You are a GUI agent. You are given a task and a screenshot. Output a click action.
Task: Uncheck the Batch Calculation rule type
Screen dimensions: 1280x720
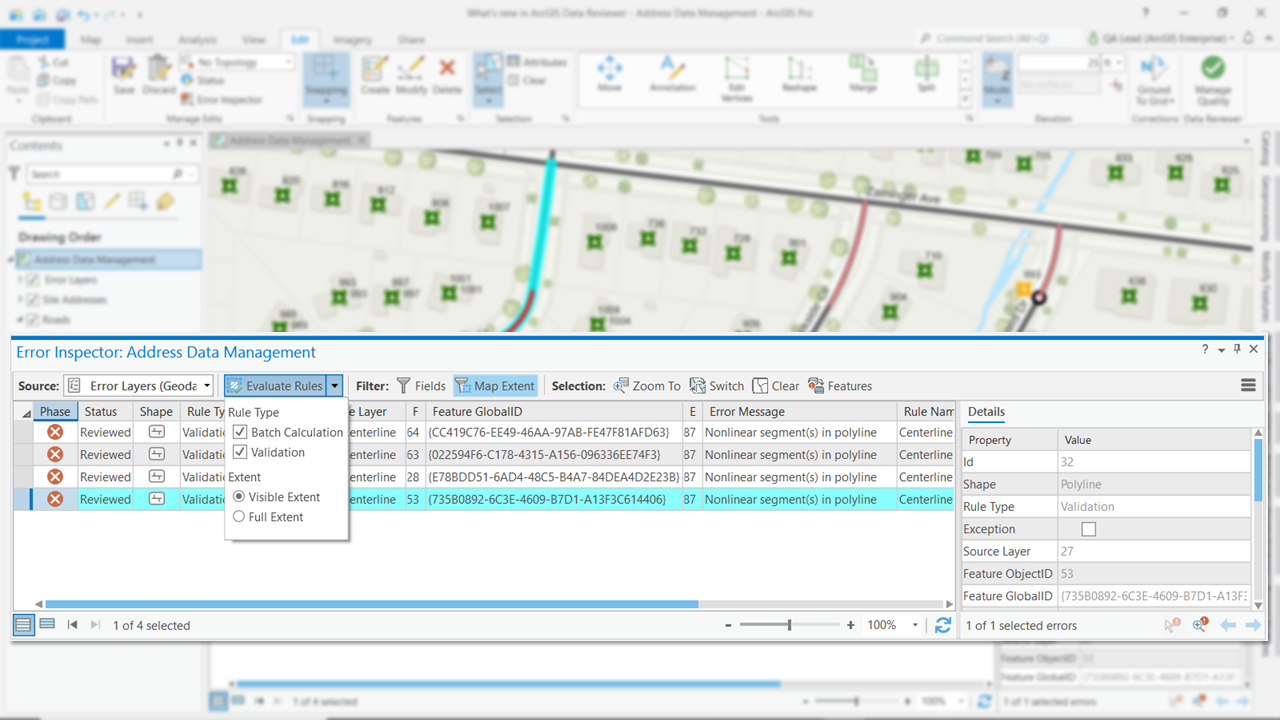tap(240, 432)
